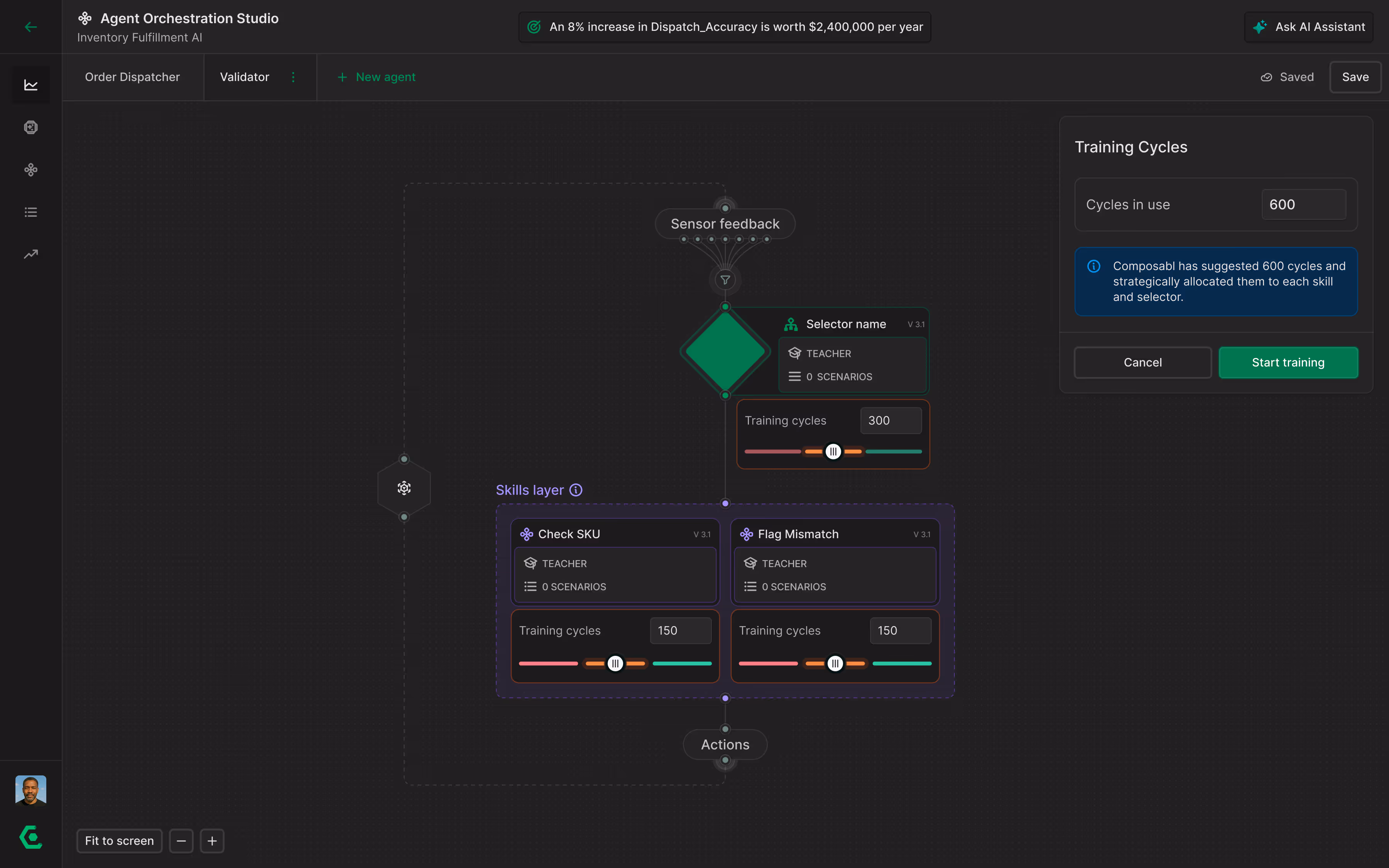
Task: Switch to Validator tab
Action: pos(245,77)
